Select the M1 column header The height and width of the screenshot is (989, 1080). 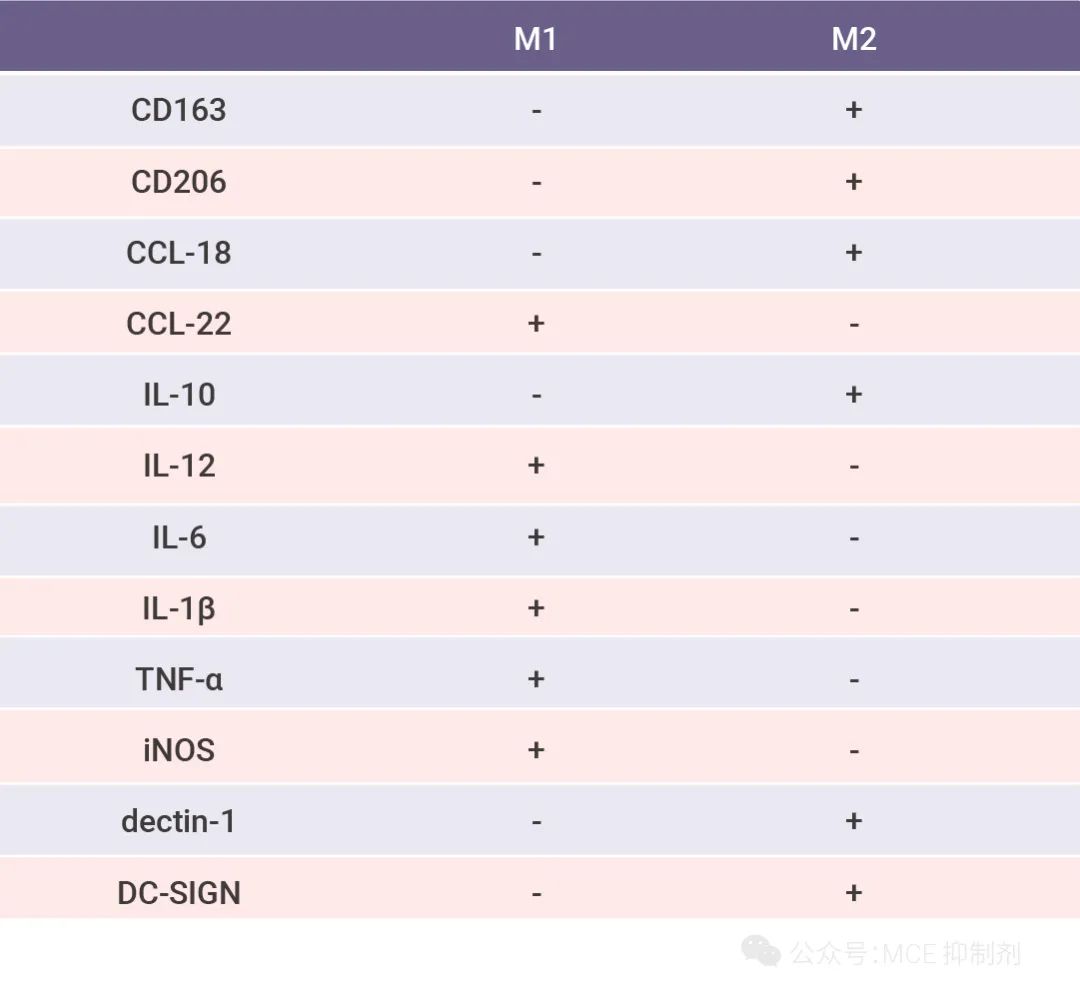[x=535, y=39]
